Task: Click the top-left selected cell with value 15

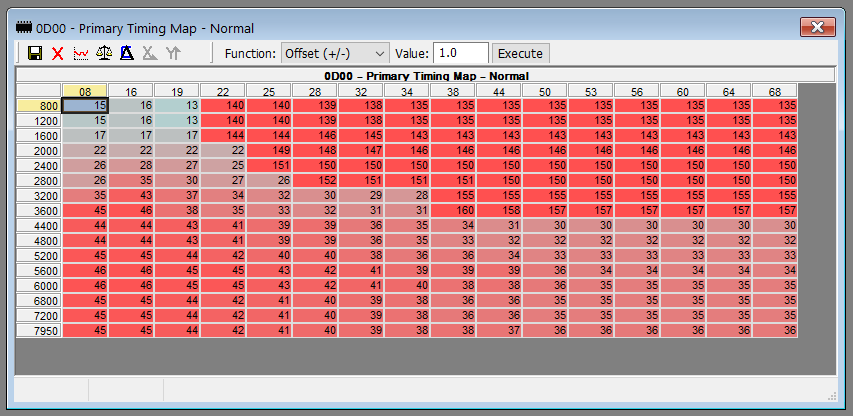Action: tap(85, 105)
